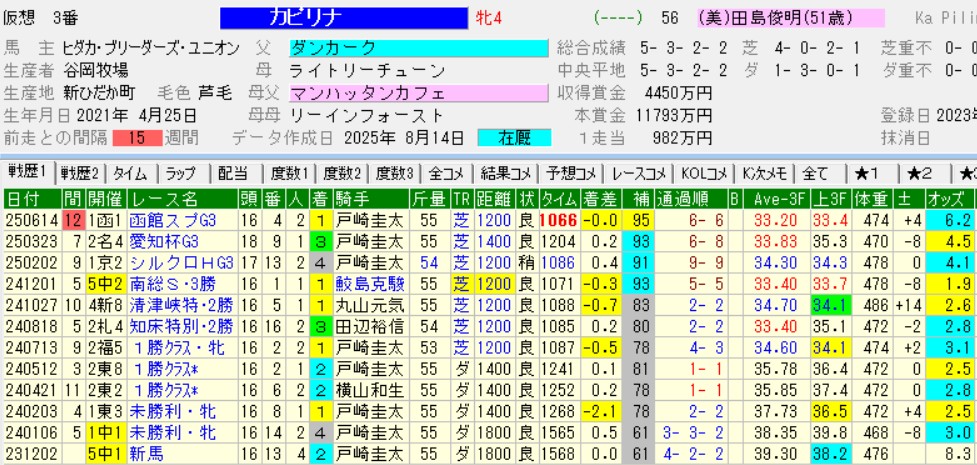Switch to the 予想コメ tab
The image size is (977, 465).
(x=569, y=172)
